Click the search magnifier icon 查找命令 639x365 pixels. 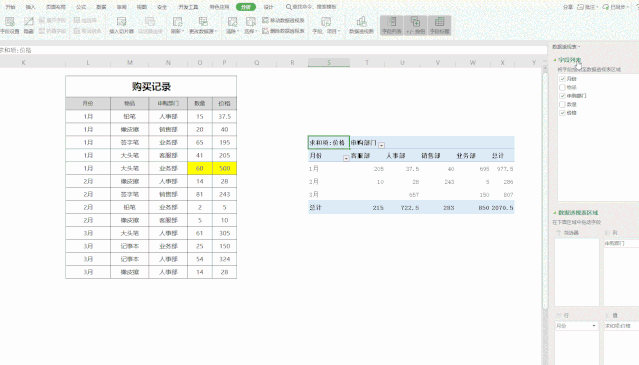[x=289, y=7]
